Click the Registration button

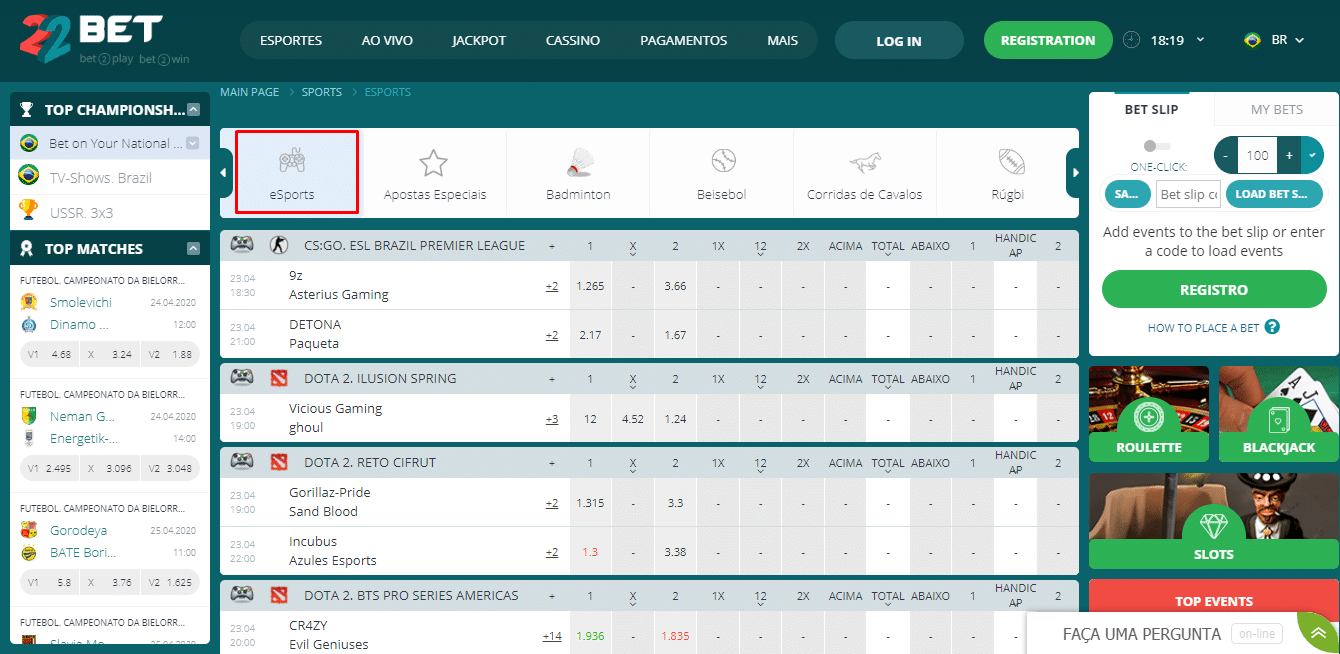[1048, 40]
